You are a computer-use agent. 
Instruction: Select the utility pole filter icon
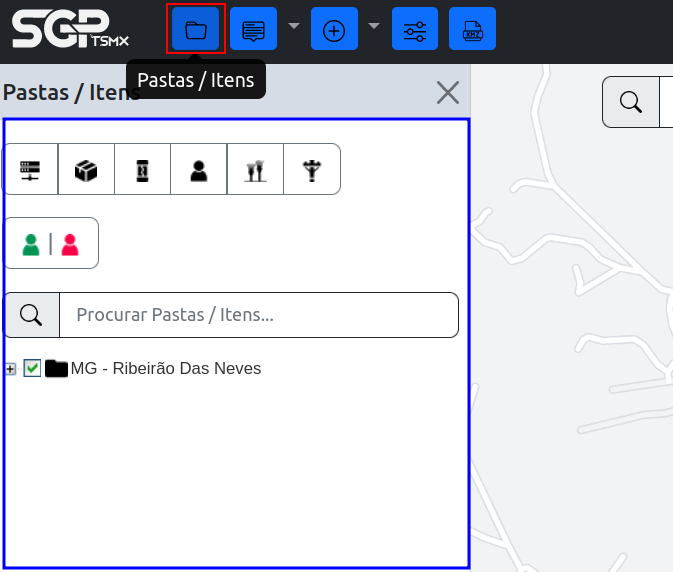click(311, 169)
